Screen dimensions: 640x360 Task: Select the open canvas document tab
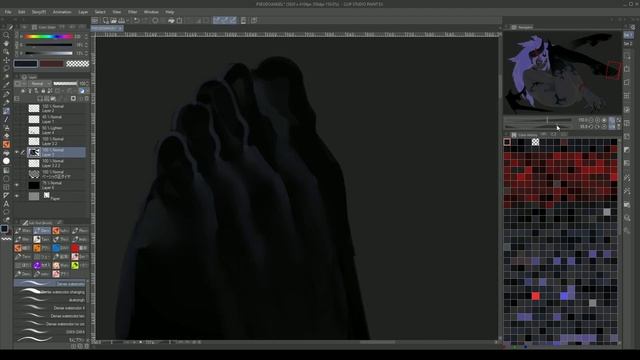pyautogui.click(x=107, y=29)
